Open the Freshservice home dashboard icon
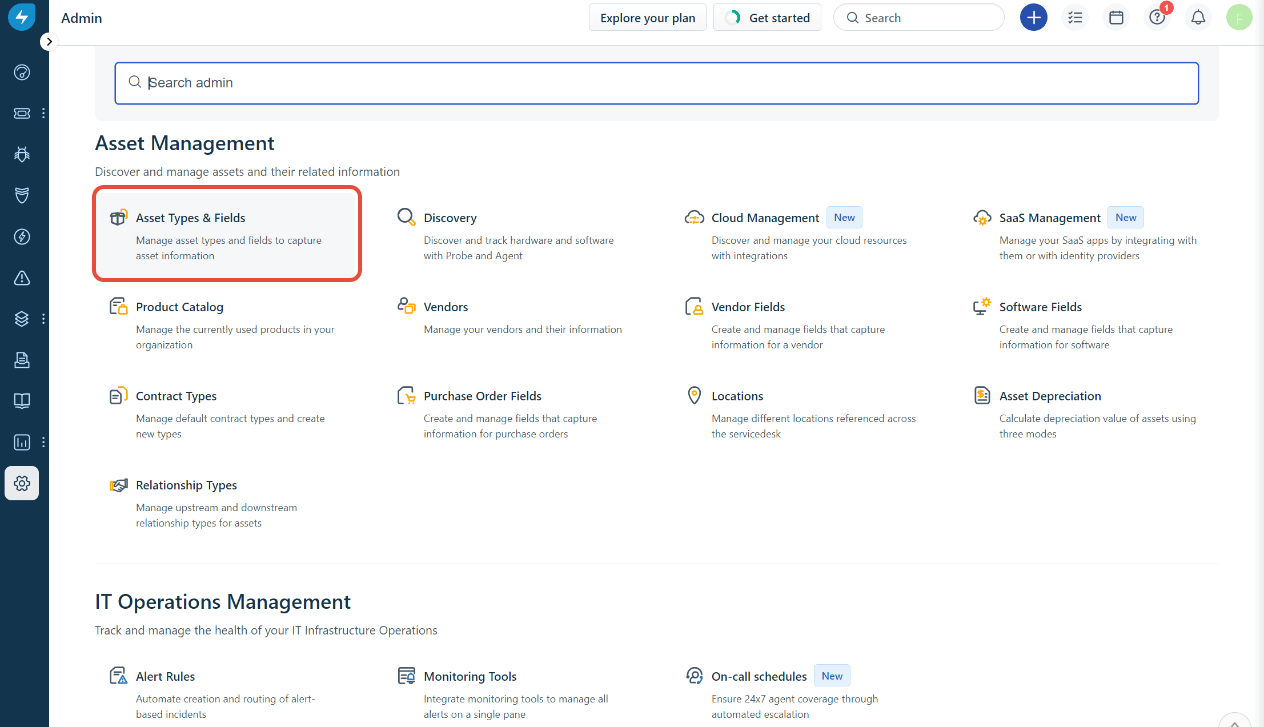Image resolution: width=1264 pixels, height=727 pixels. tap(22, 72)
